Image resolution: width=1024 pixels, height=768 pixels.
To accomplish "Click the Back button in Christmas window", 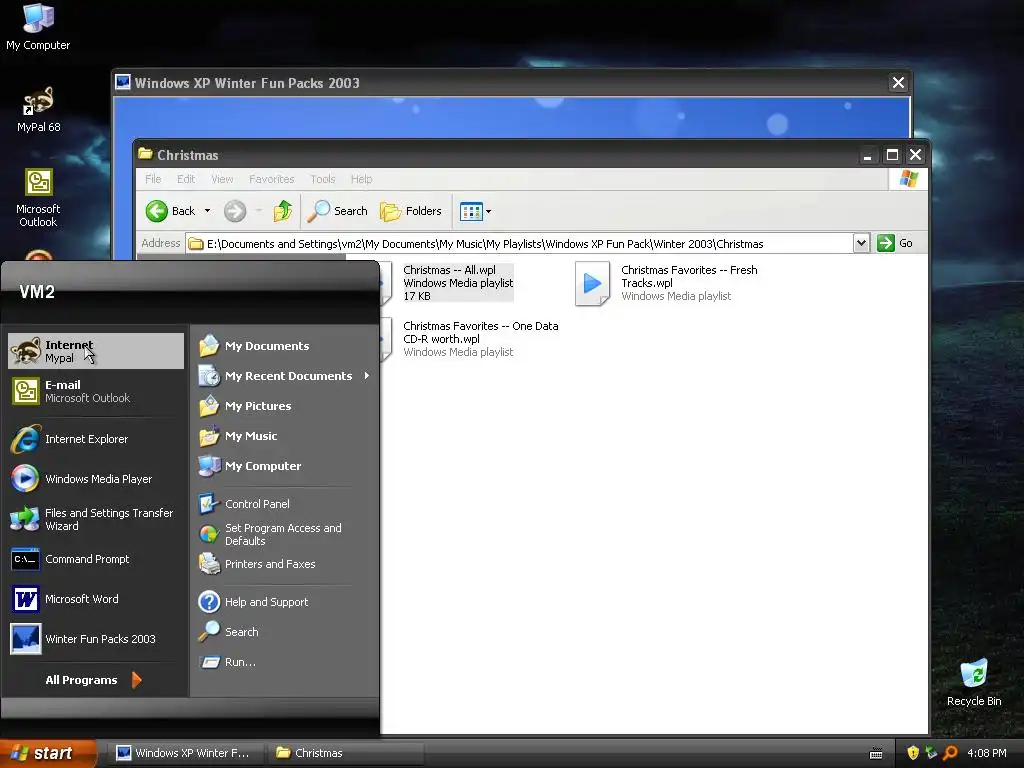I will tap(170, 211).
